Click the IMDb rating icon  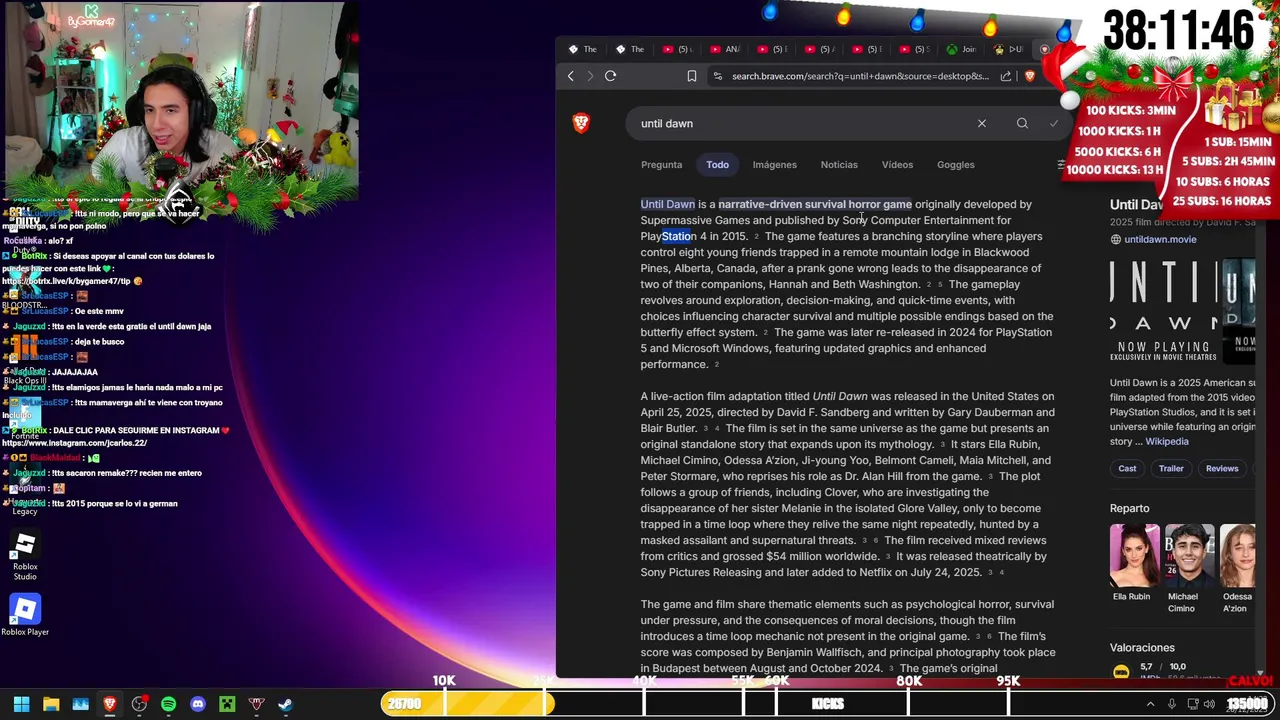1121,671
